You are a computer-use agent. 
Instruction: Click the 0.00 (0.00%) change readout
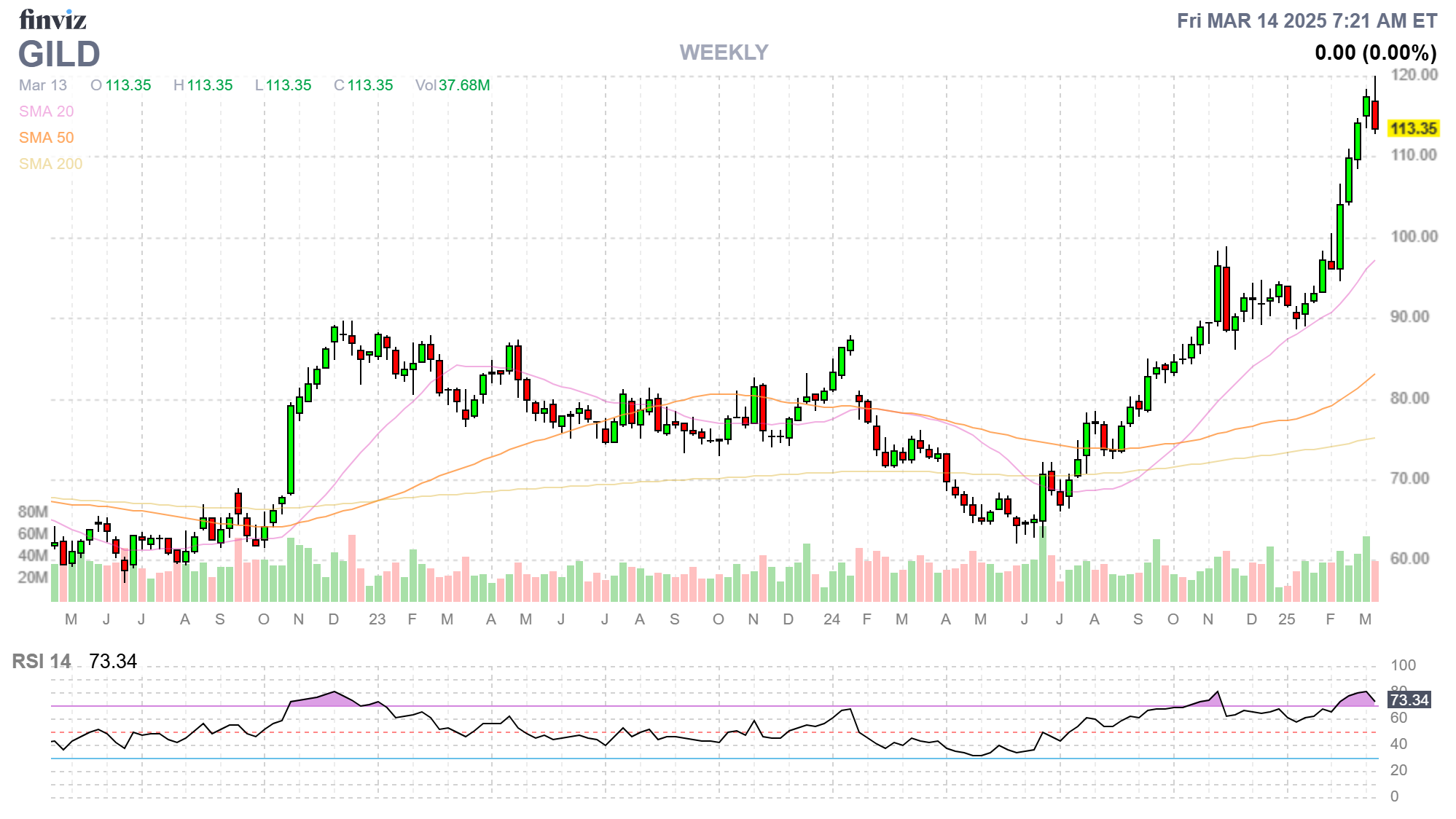tap(1375, 52)
